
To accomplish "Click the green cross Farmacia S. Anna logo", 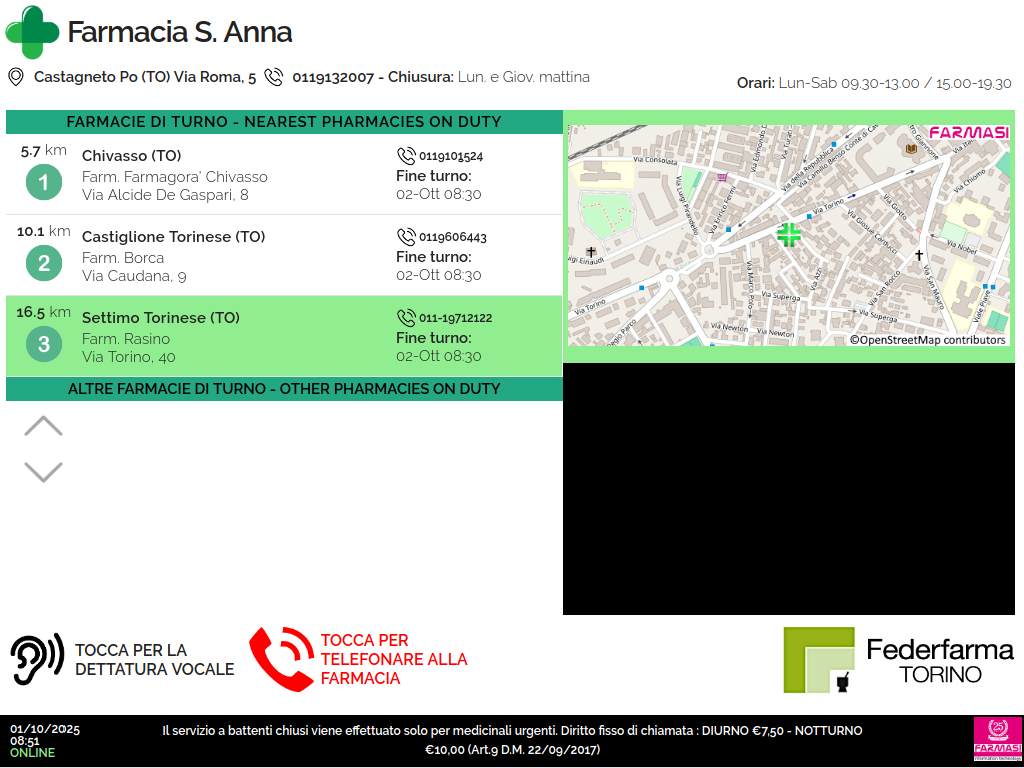I will (32, 32).
